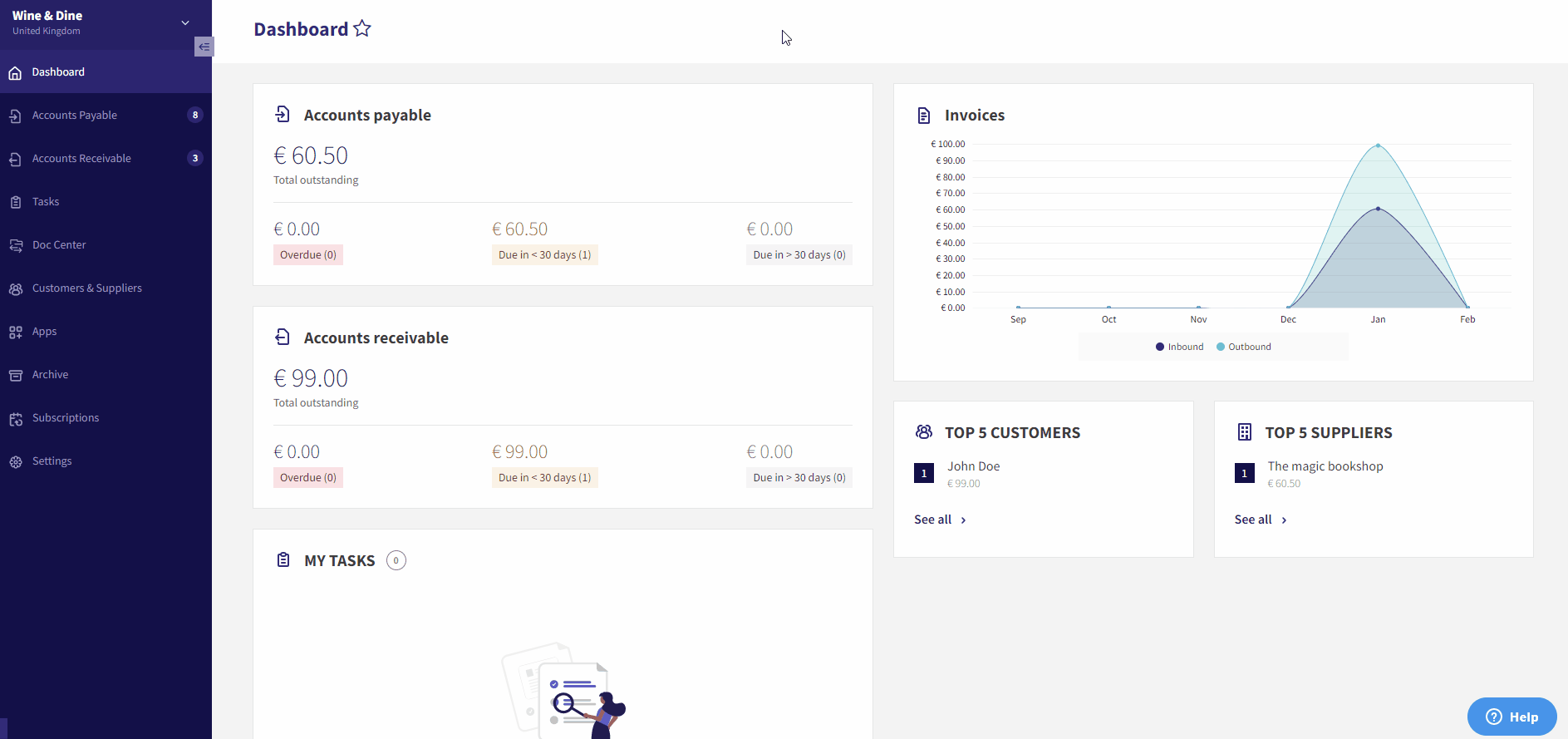Open Accounts Receivable menu item
The height and width of the screenshot is (739, 1568).
coord(106,159)
